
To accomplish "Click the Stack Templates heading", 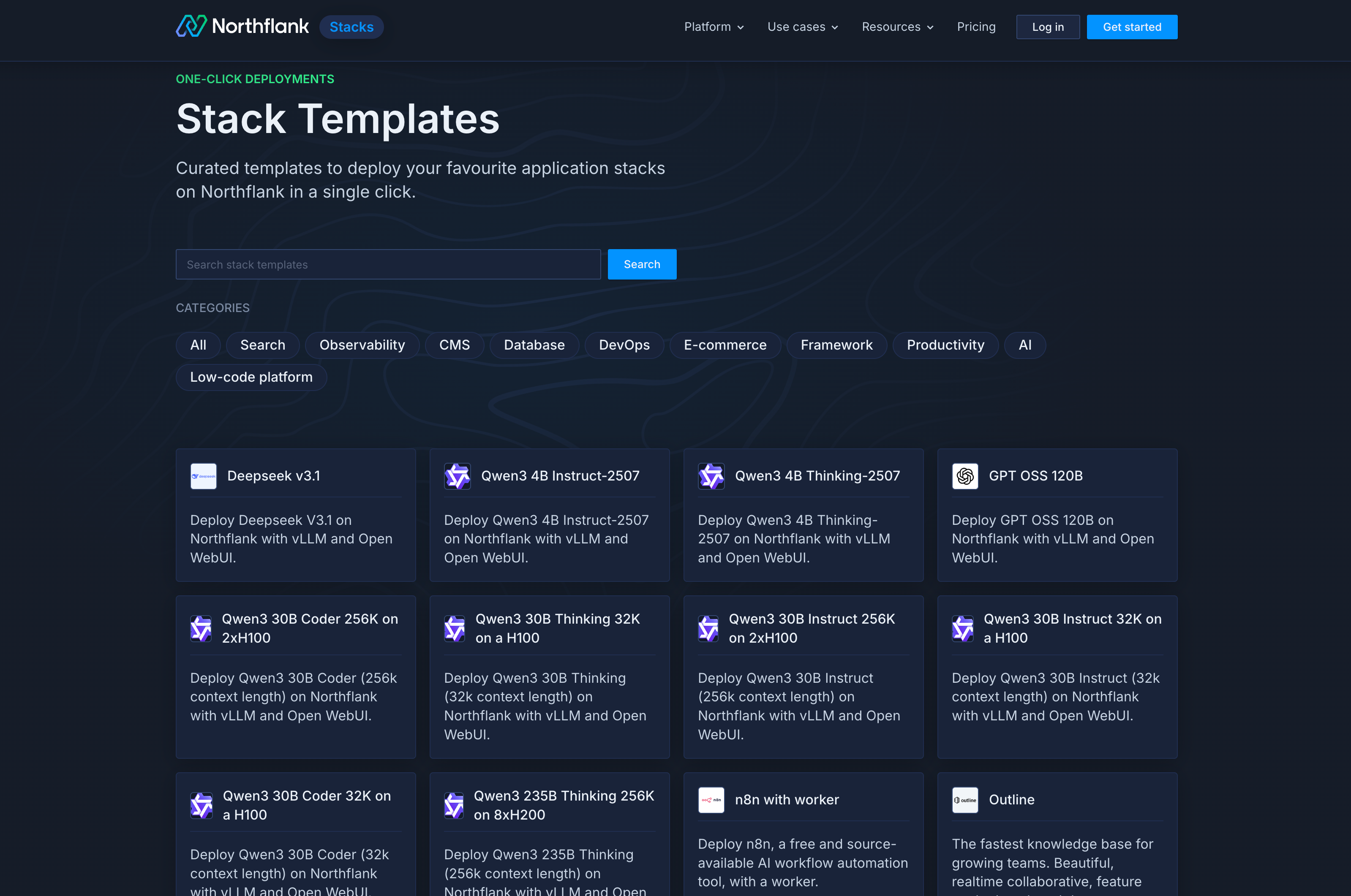I will [338, 119].
